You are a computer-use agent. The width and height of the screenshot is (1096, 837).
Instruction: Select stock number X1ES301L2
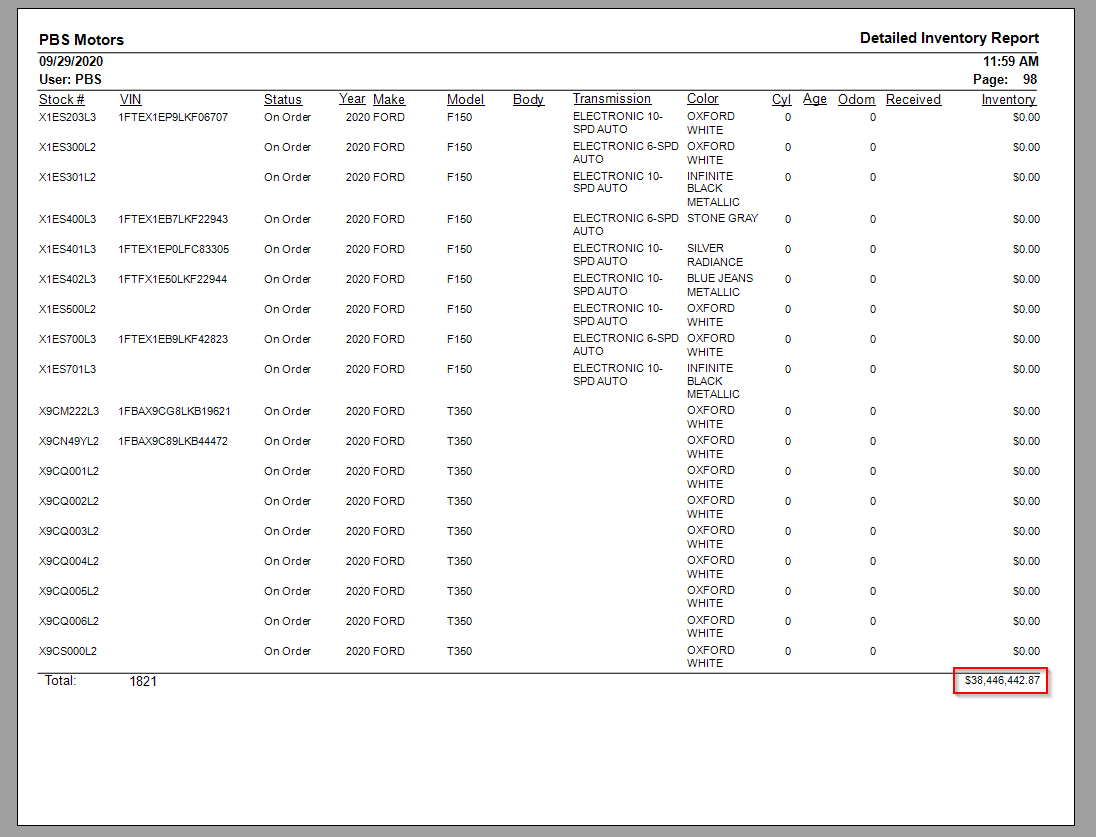67,178
